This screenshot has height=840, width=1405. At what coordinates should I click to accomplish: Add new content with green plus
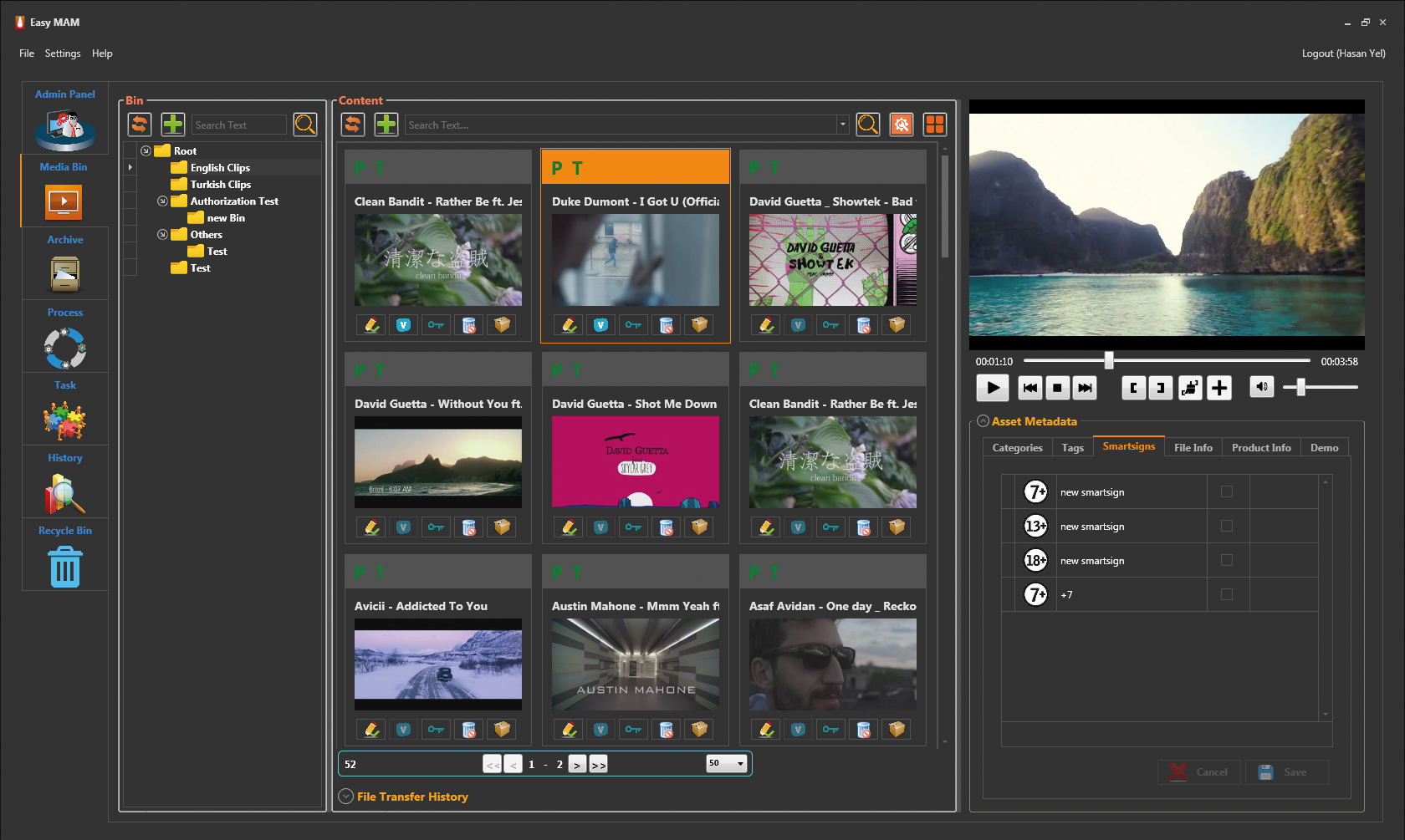pyautogui.click(x=386, y=125)
